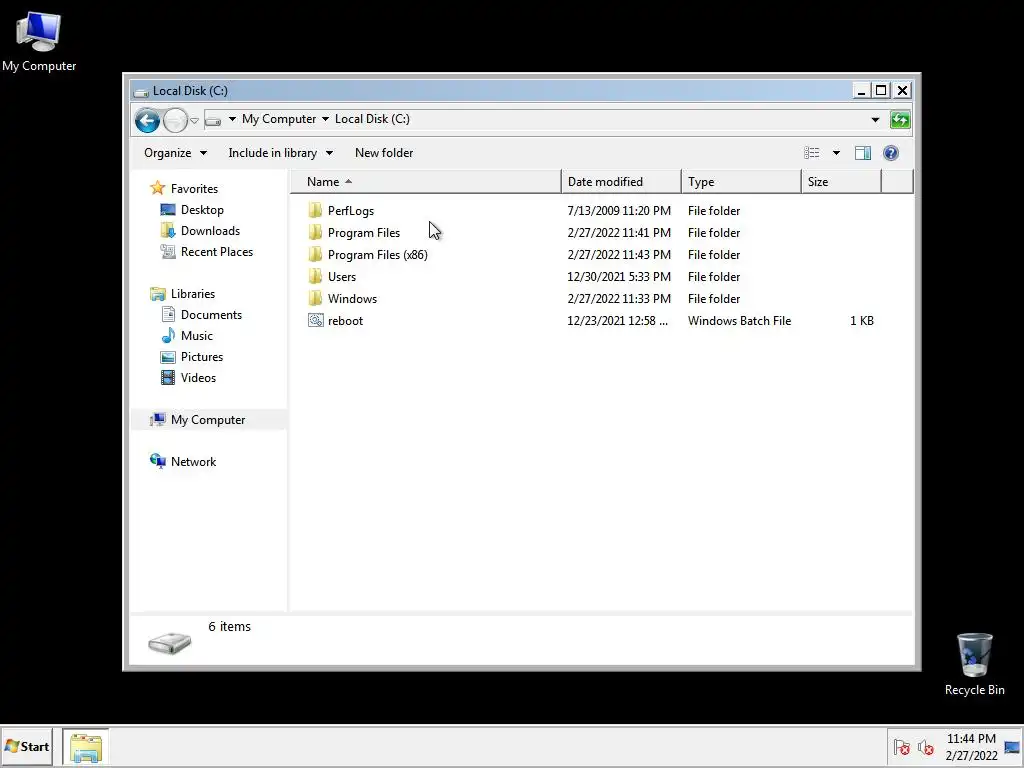Select the My Computer desktop icon
The height and width of the screenshot is (768, 1024).
(39, 42)
